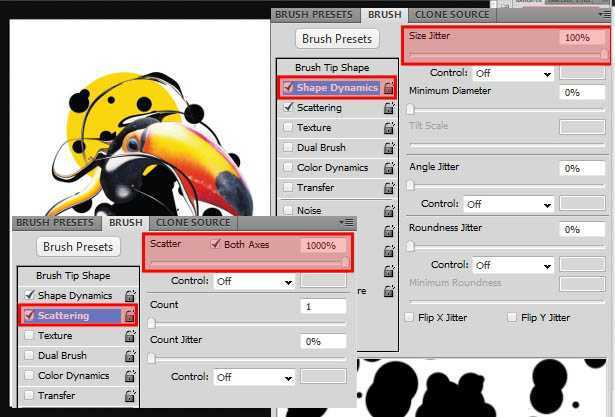
Task: Uncheck the Both Axes checkbox
Action: 215,244
